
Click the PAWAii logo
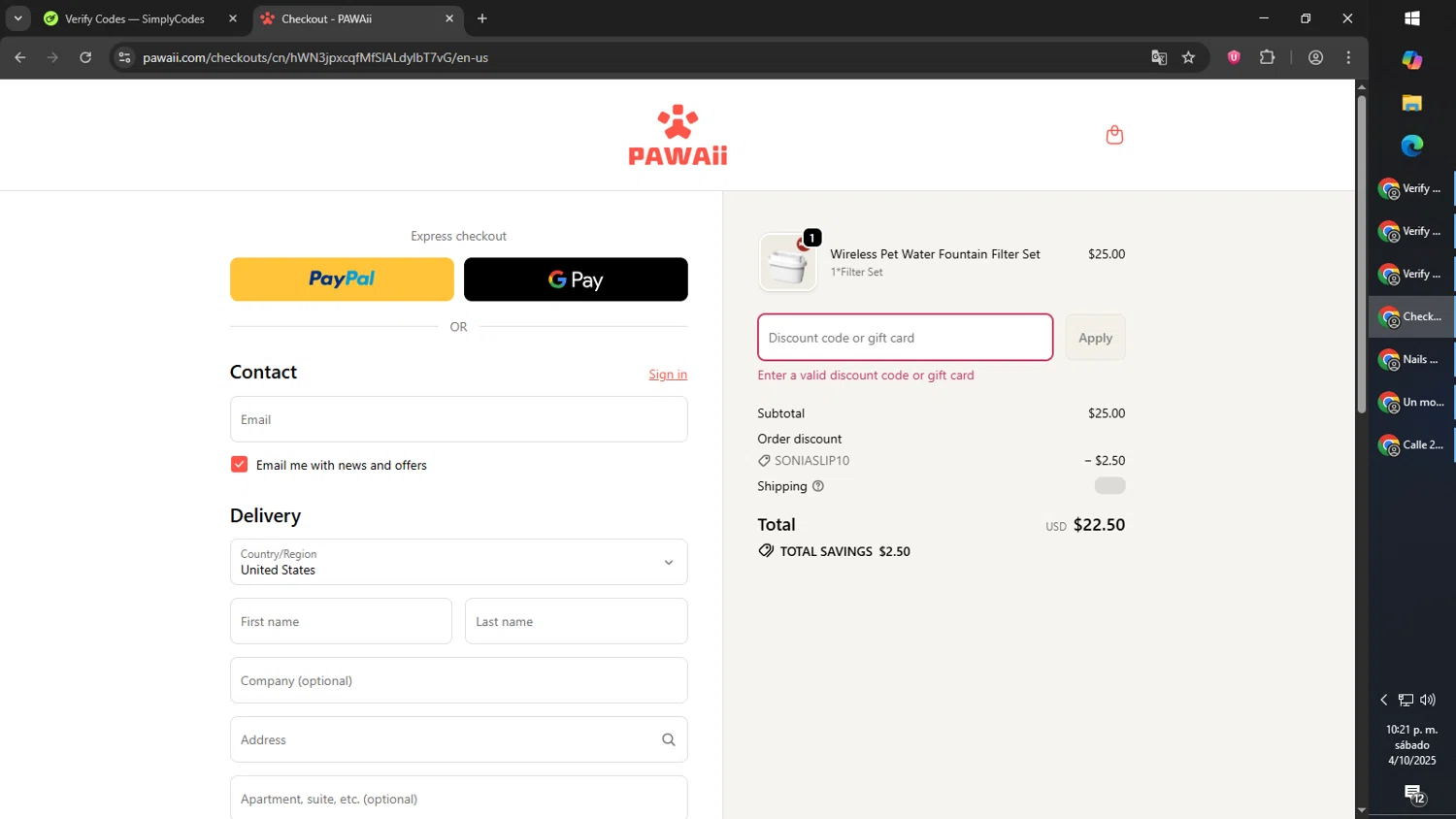point(678,135)
